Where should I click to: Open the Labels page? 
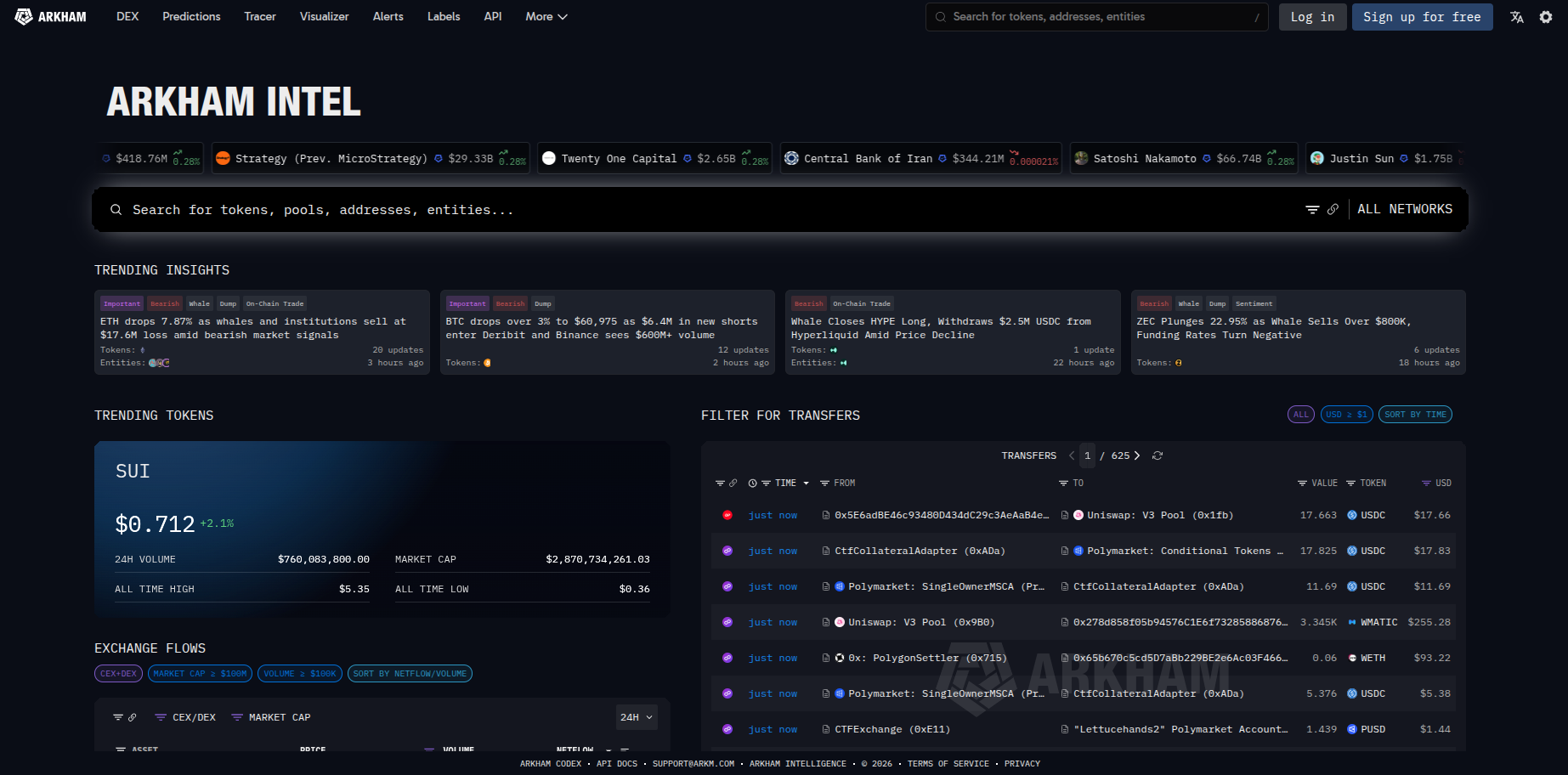pos(444,16)
